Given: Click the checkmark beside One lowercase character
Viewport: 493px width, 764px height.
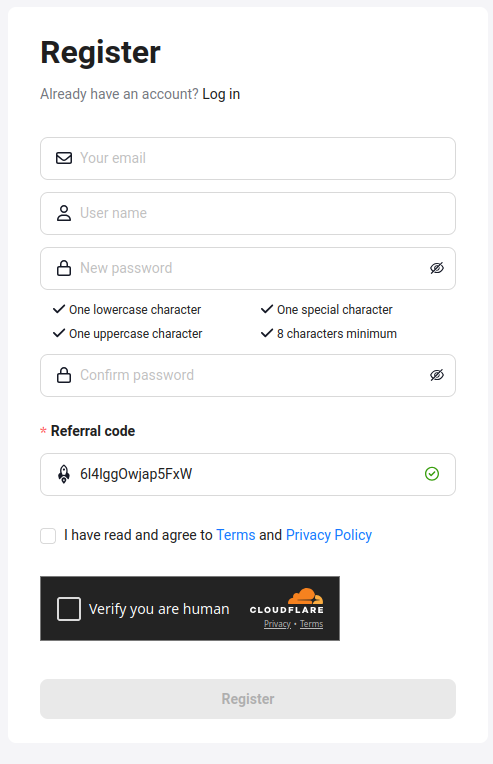Looking at the screenshot, I should pos(59,309).
